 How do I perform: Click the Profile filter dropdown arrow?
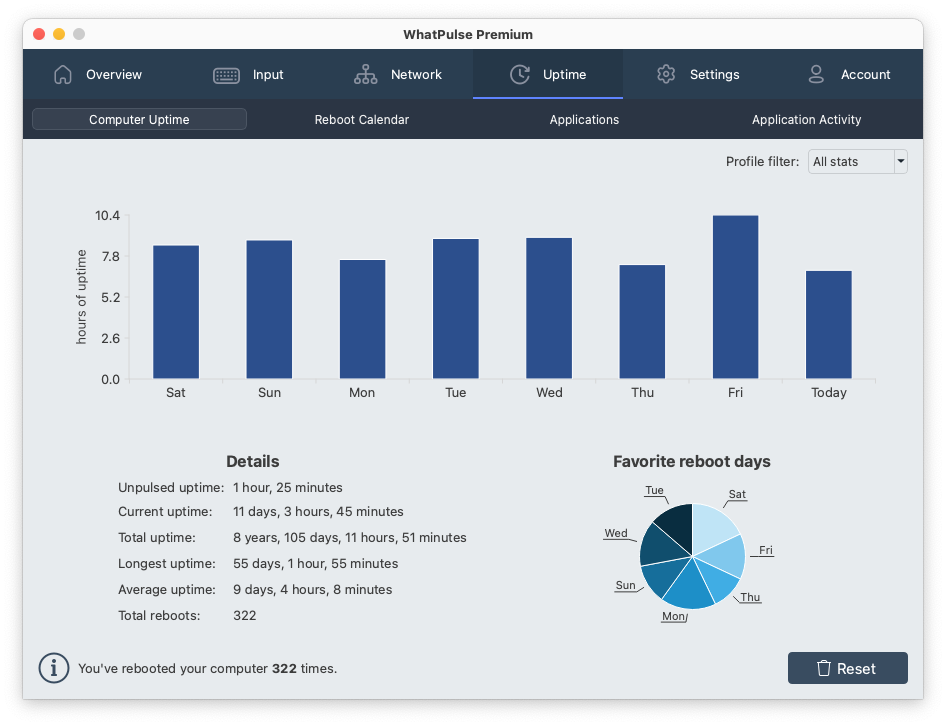tap(901, 162)
